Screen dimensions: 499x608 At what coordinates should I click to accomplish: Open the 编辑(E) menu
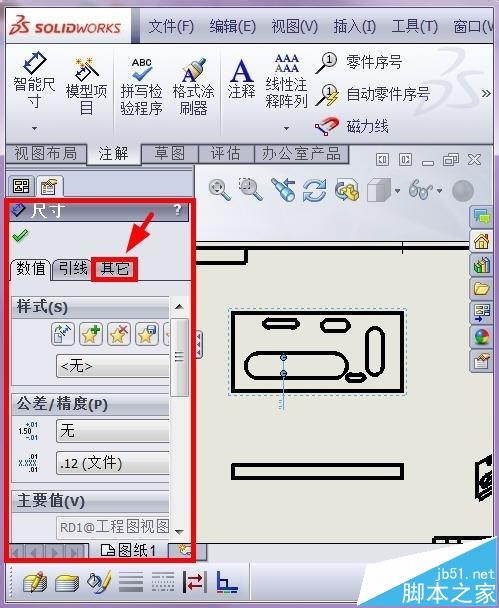coord(233,27)
